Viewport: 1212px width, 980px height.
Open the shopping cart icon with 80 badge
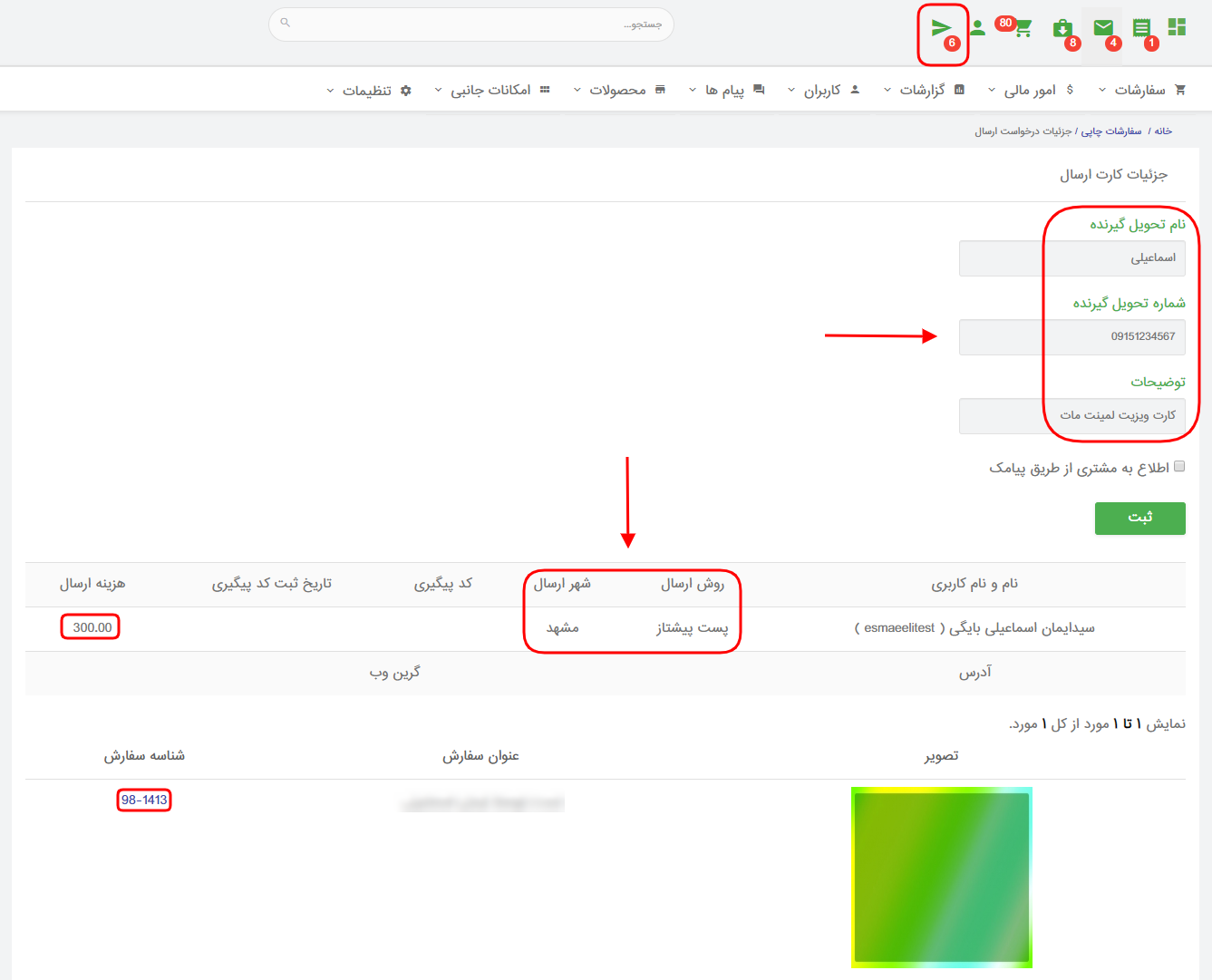(x=1023, y=28)
